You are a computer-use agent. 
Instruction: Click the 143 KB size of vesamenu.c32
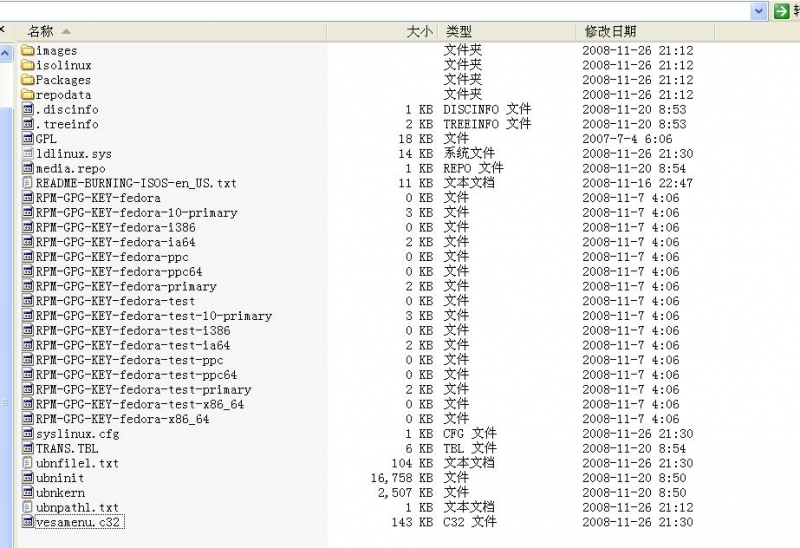(x=412, y=522)
